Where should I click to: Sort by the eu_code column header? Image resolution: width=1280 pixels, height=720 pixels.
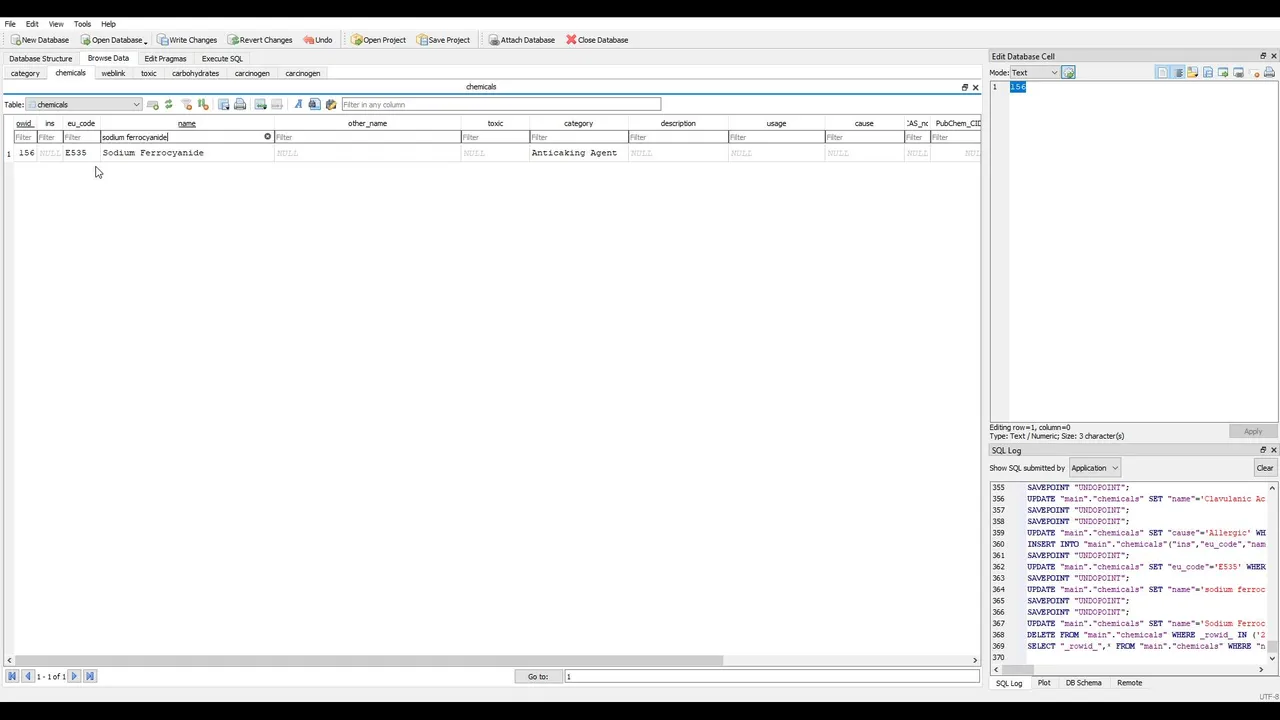click(81, 124)
